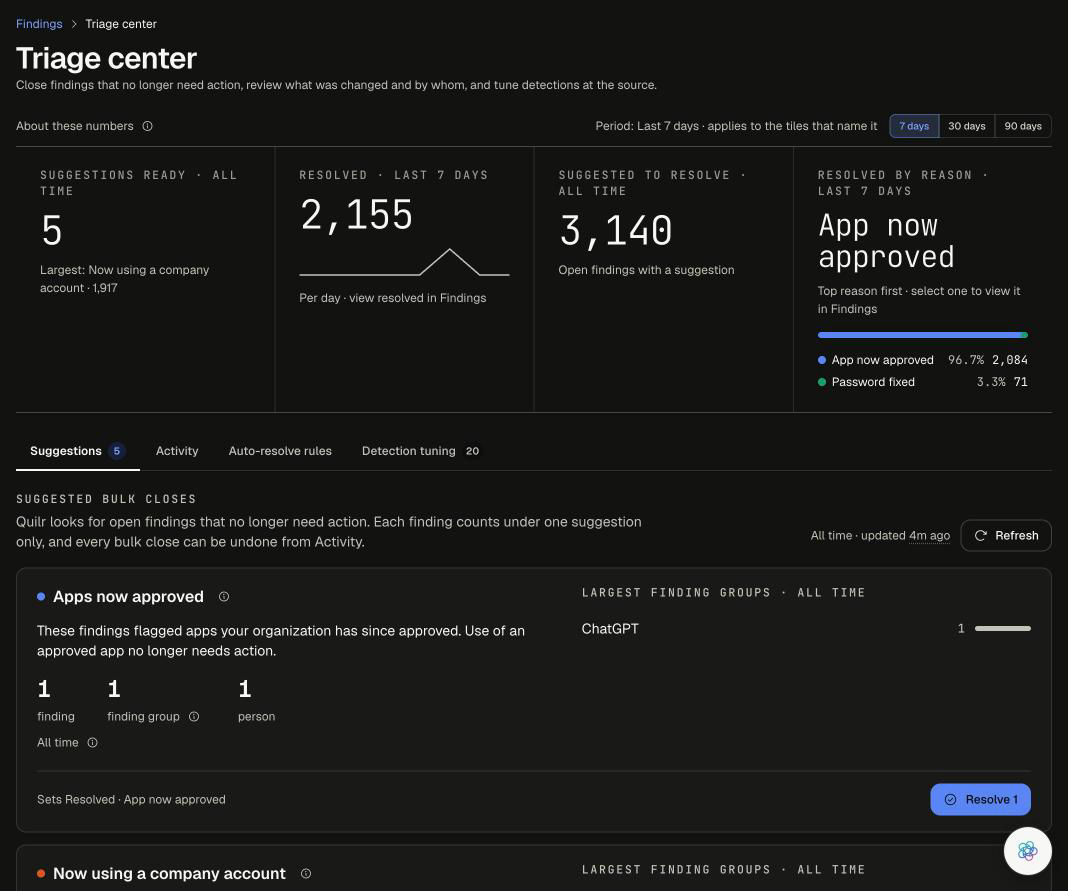Click the 2,084 count value
Viewport: 1068px width, 891px height.
pyautogui.click(x=1010, y=360)
